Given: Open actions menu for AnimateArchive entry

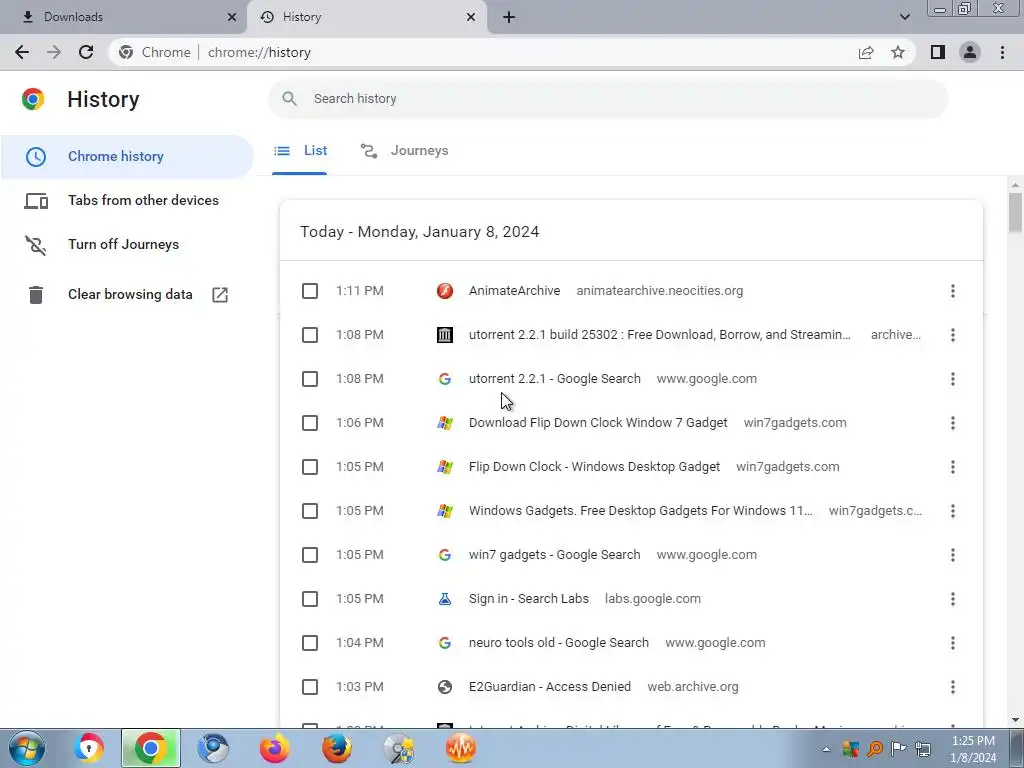Looking at the screenshot, I should pyautogui.click(x=953, y=291).
